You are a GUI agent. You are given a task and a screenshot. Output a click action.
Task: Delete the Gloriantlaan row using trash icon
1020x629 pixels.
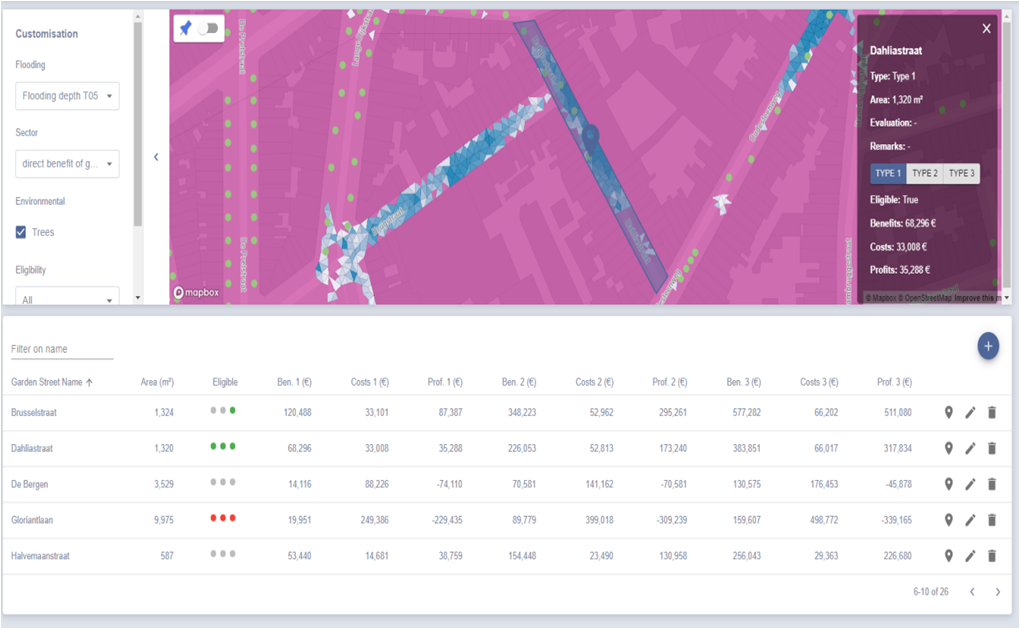[x=992, y=520]
